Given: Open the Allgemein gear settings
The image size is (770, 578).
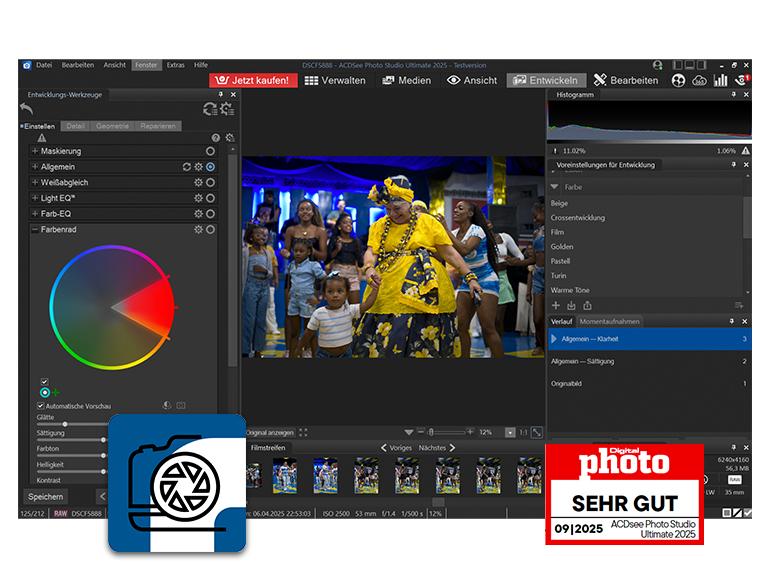Looking at the screenshot, I should pos(198,167).
